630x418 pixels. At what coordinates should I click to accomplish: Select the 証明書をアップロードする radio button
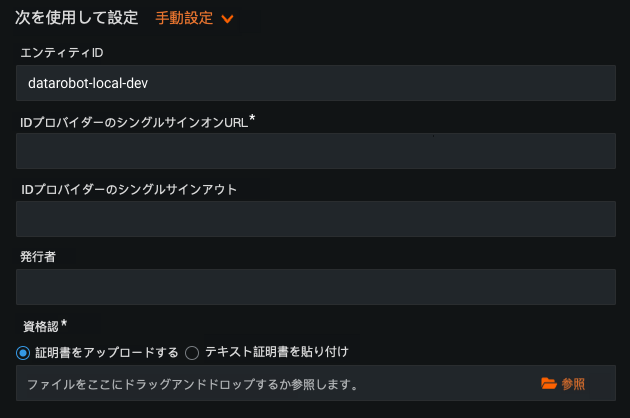(24, 352)
